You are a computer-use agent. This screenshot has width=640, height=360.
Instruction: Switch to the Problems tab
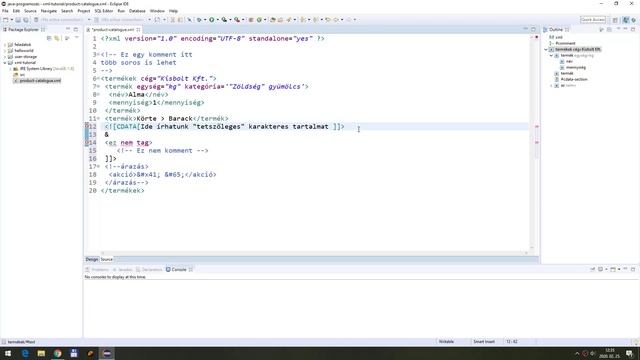pyautogui.click(x=97, y=269)
